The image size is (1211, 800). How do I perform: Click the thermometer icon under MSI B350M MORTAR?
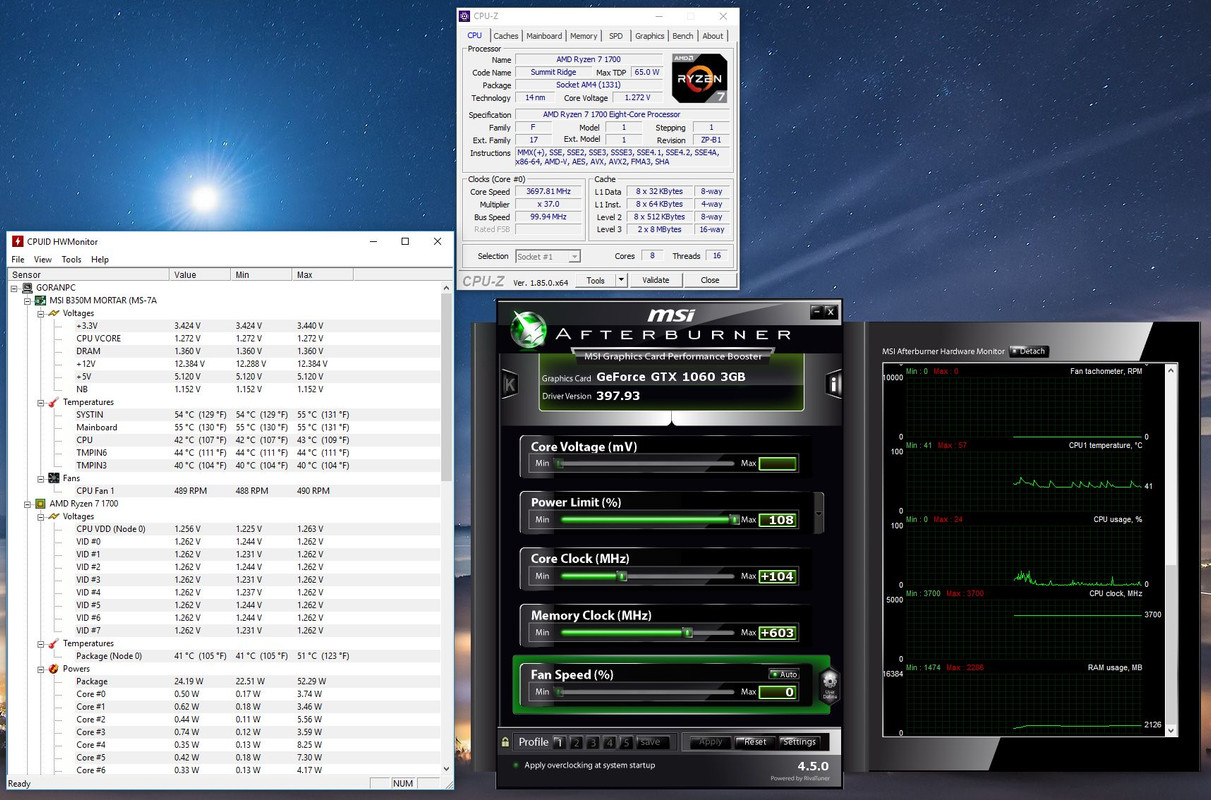point(54,402)
